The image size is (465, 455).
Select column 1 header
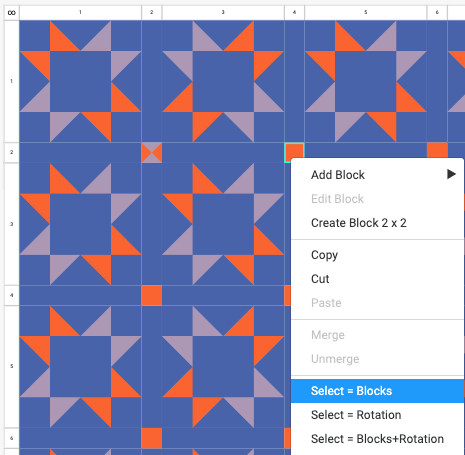point(80,12)
